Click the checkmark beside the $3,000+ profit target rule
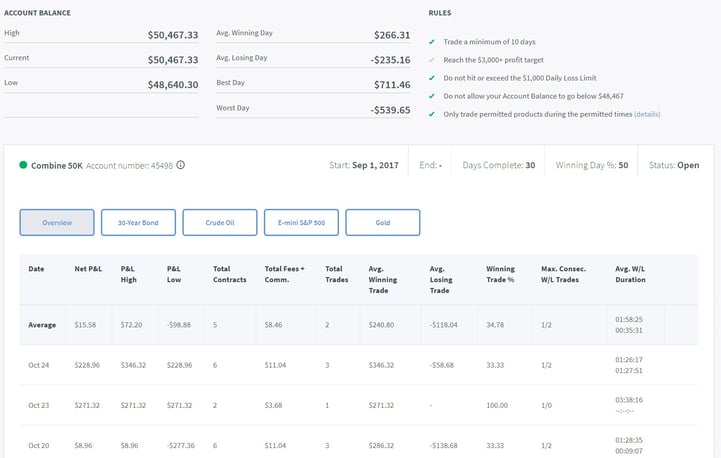721x458 pixels. click(x=431, y=60)
